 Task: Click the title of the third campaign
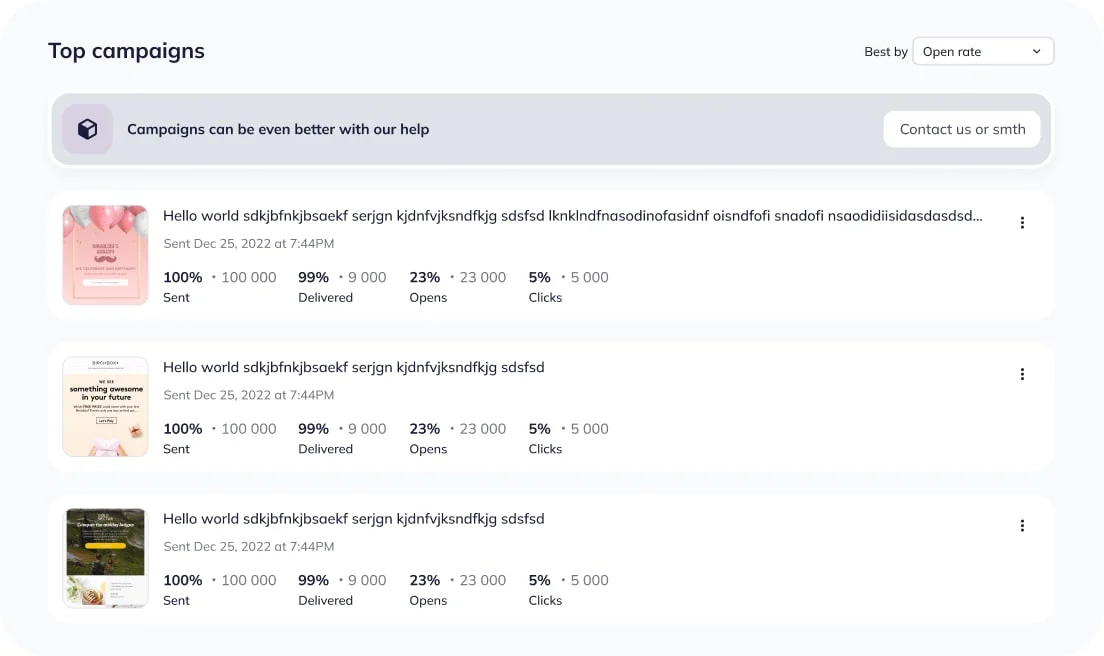353,519
